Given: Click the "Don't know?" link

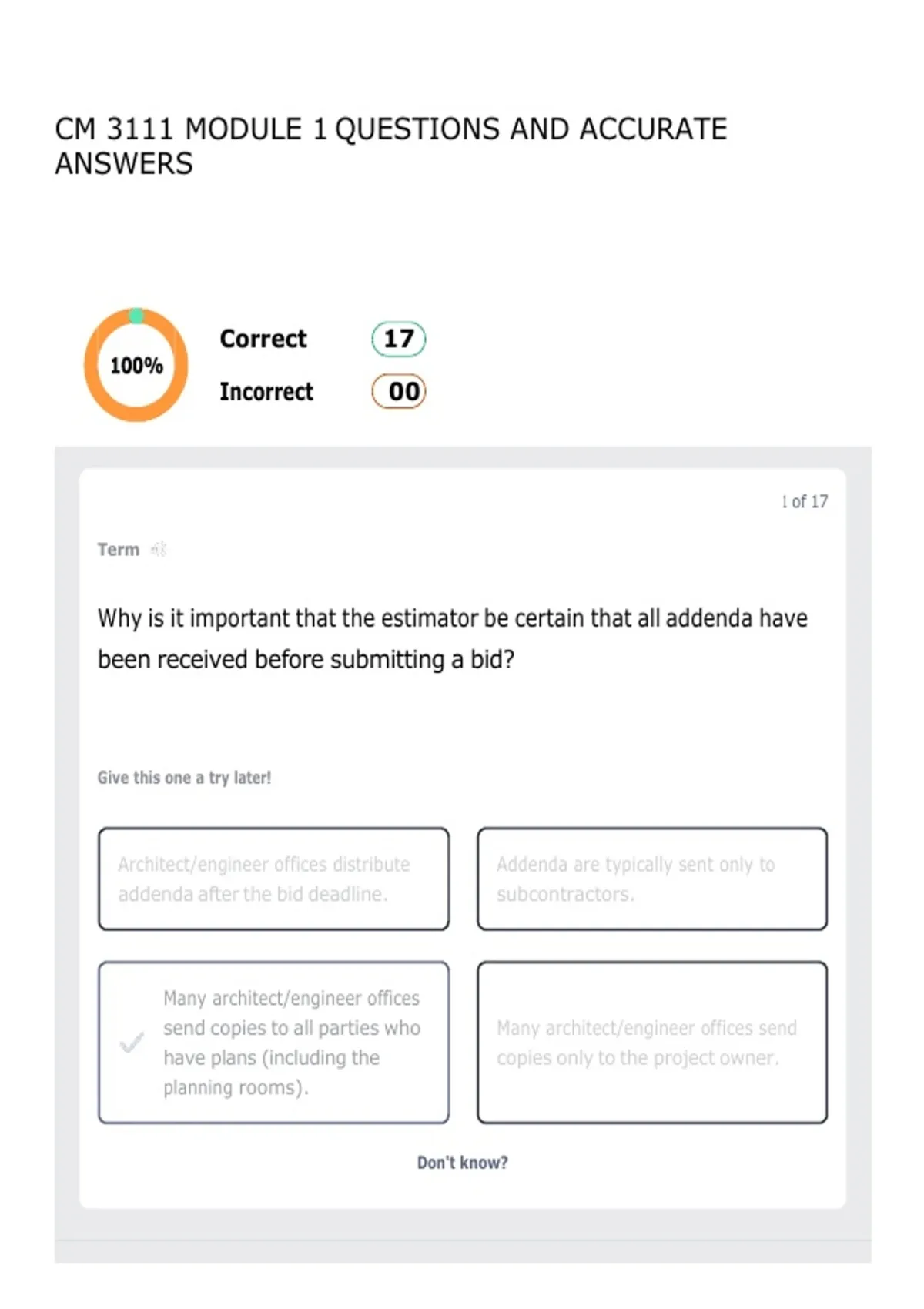Looking at the screenshot, I should [x=462, y=1163].
